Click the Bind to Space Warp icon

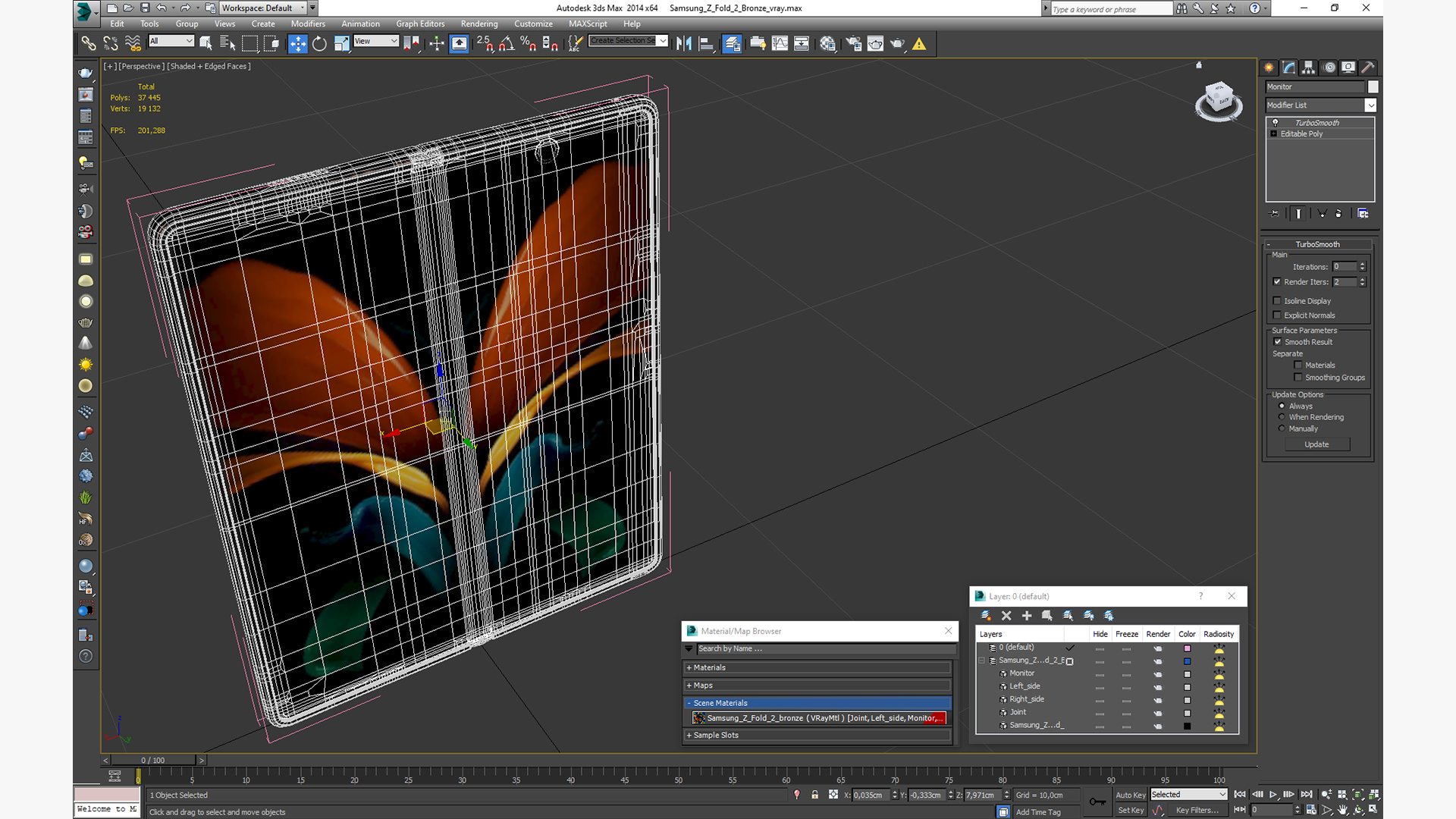point(133,44)
